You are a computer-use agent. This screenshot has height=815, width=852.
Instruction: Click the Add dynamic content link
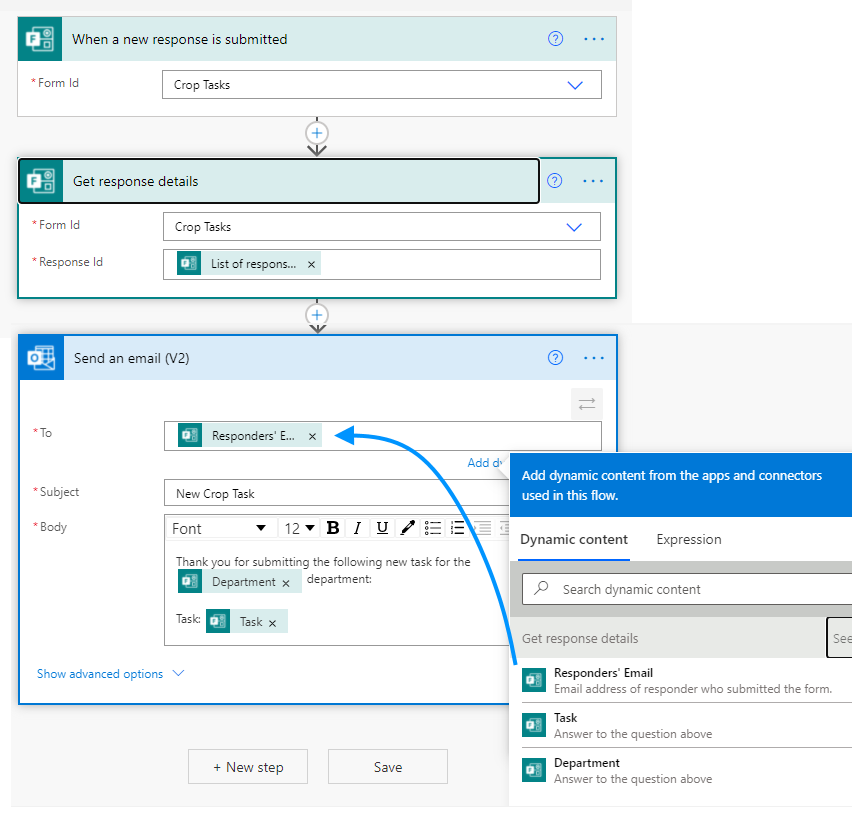click(x=484, y=463)
